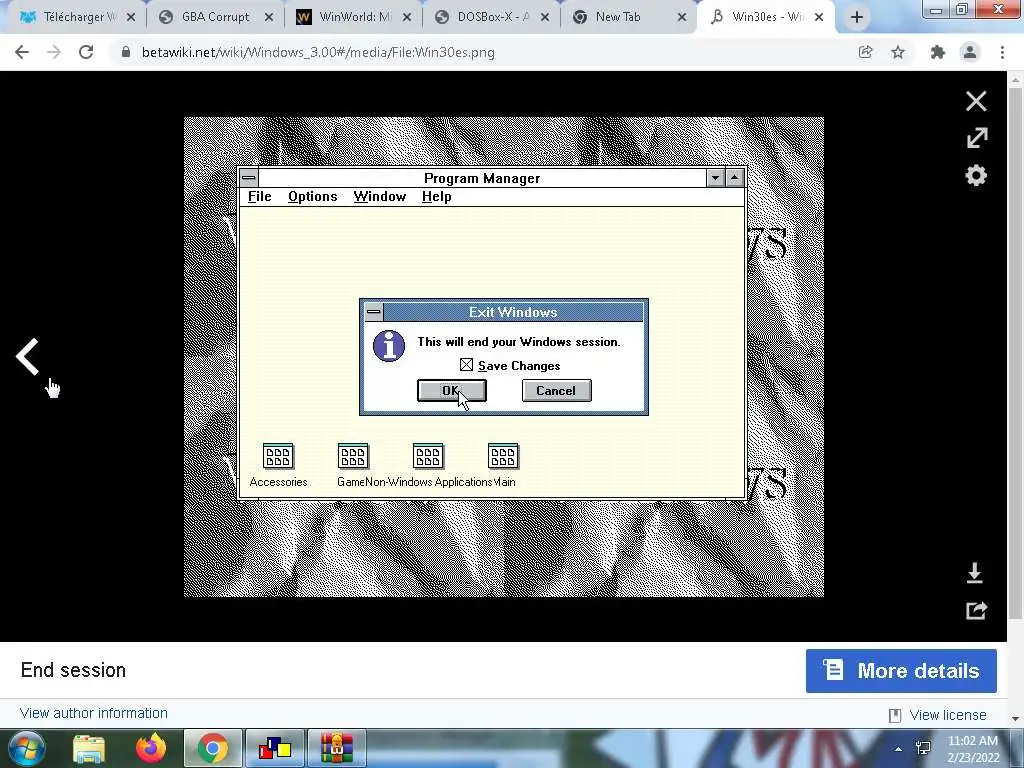Close the WinWorld tab
The width and height of the screenshot is (1024, 768).
tap(407, 18)
